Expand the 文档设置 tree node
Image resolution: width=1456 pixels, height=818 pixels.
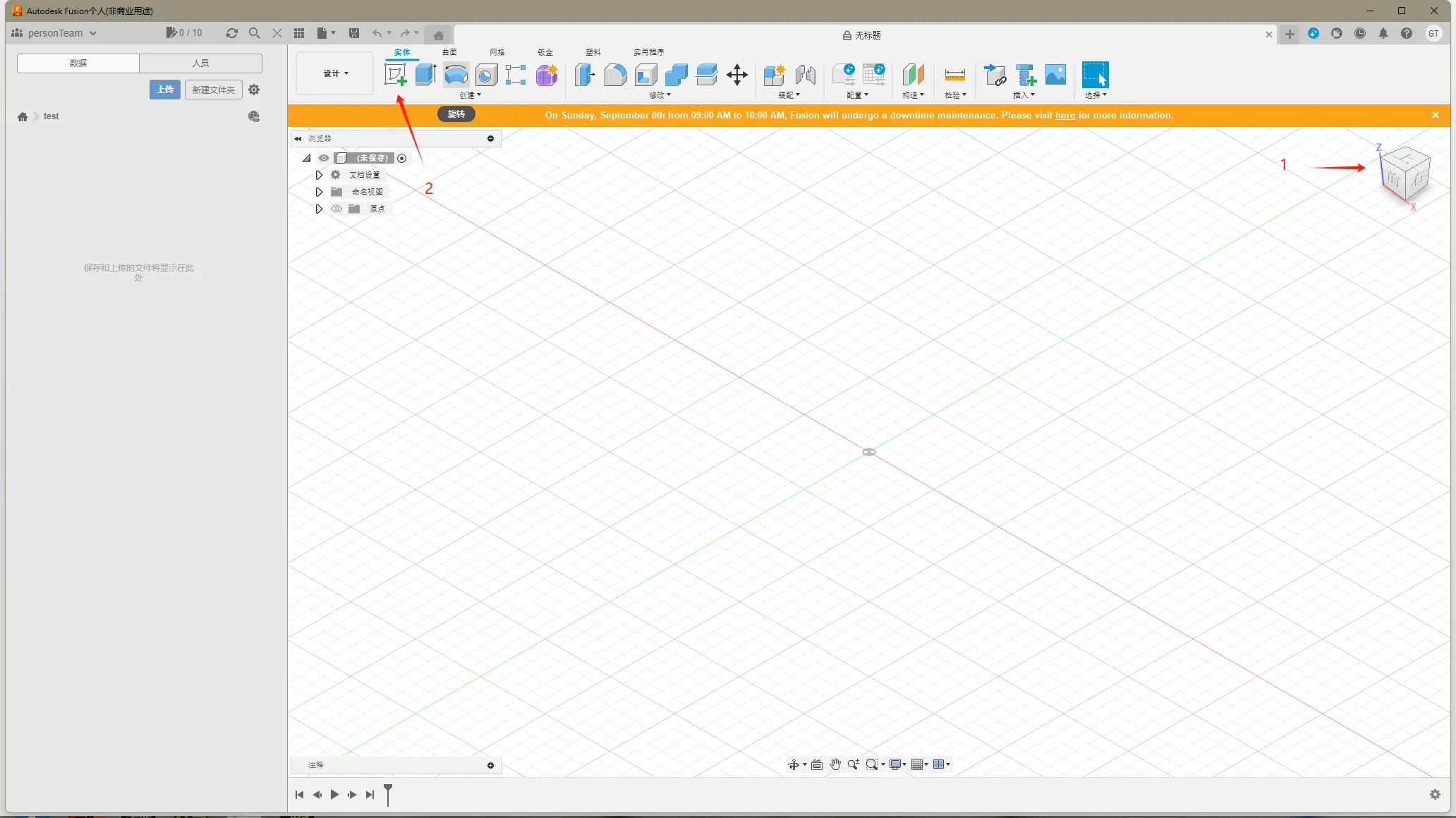[319, 175]
